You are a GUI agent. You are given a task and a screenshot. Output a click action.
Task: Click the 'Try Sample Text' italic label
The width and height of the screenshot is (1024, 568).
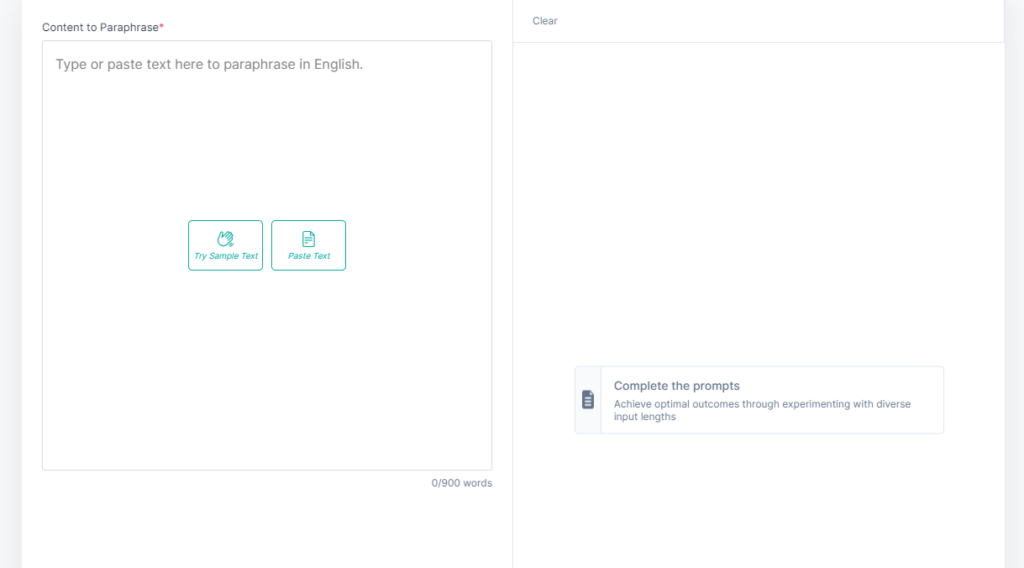pyautogui.click(x=226, y=256)
